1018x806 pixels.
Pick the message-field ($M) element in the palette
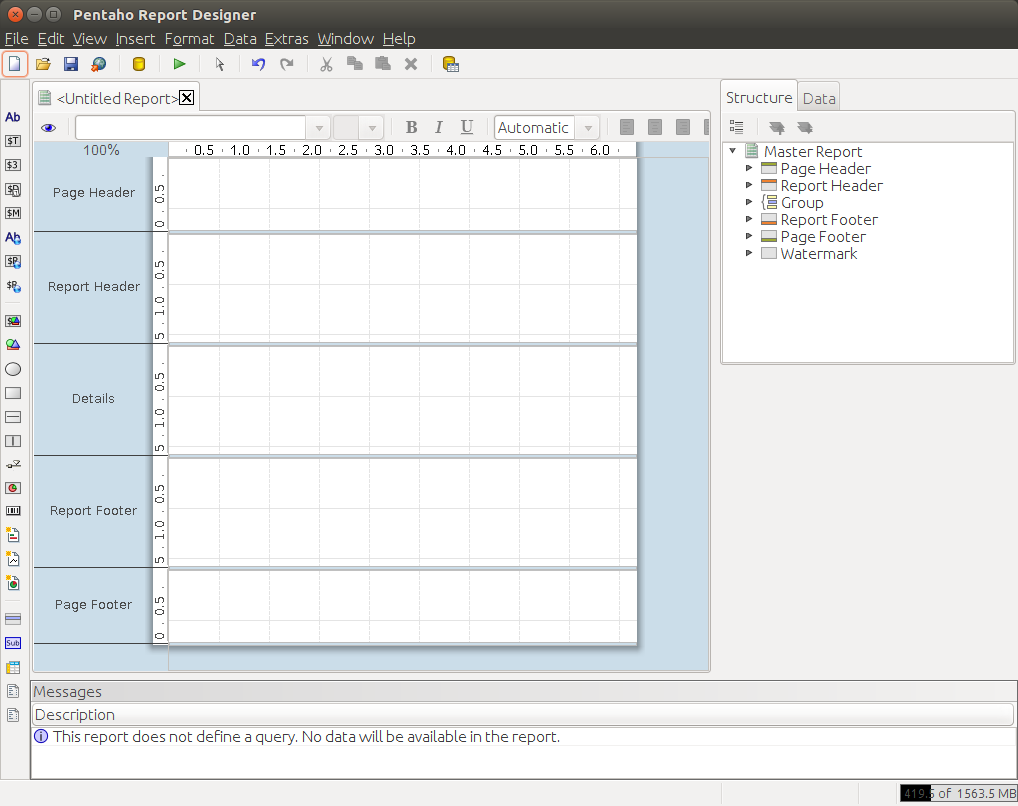[13, 213]
